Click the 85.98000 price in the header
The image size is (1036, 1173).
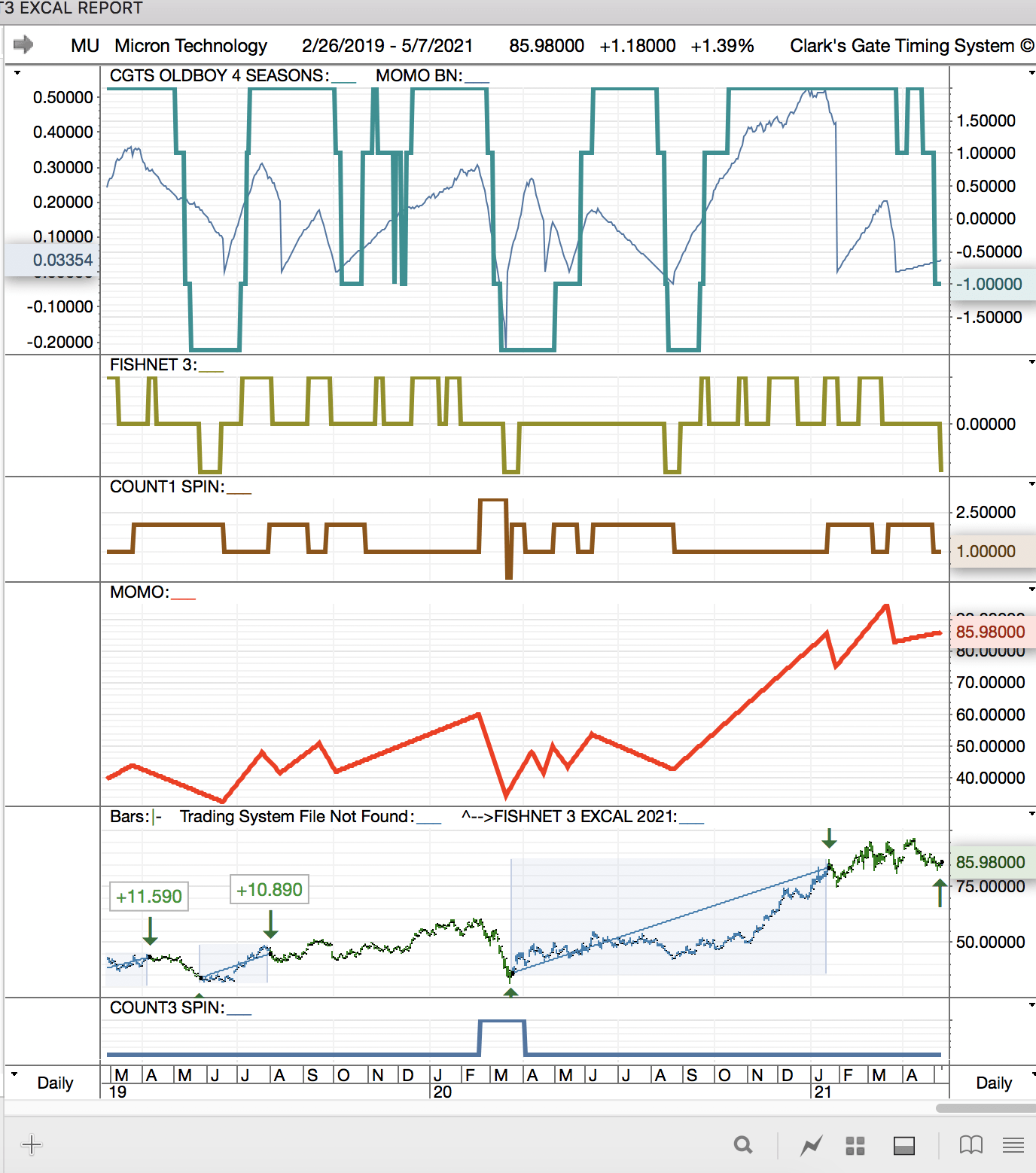(547, 46)
